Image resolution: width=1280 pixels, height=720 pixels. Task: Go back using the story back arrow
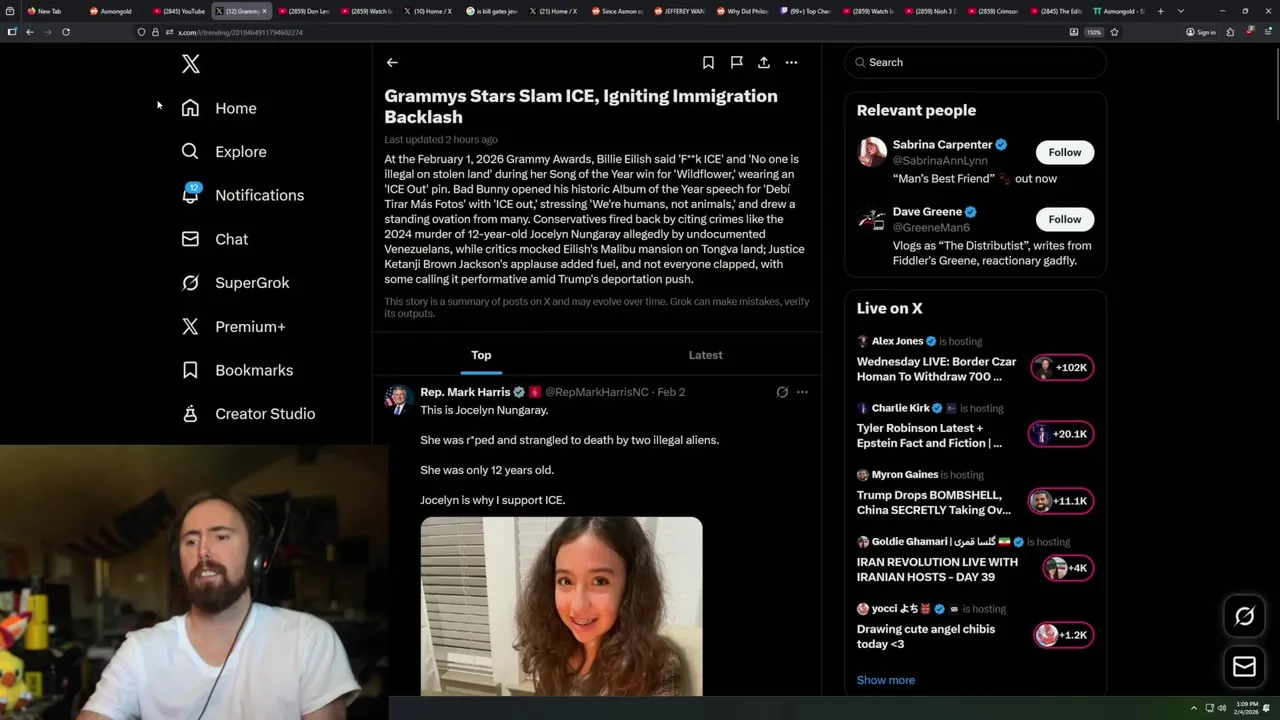pyautogui.click(x=392, y=62)
